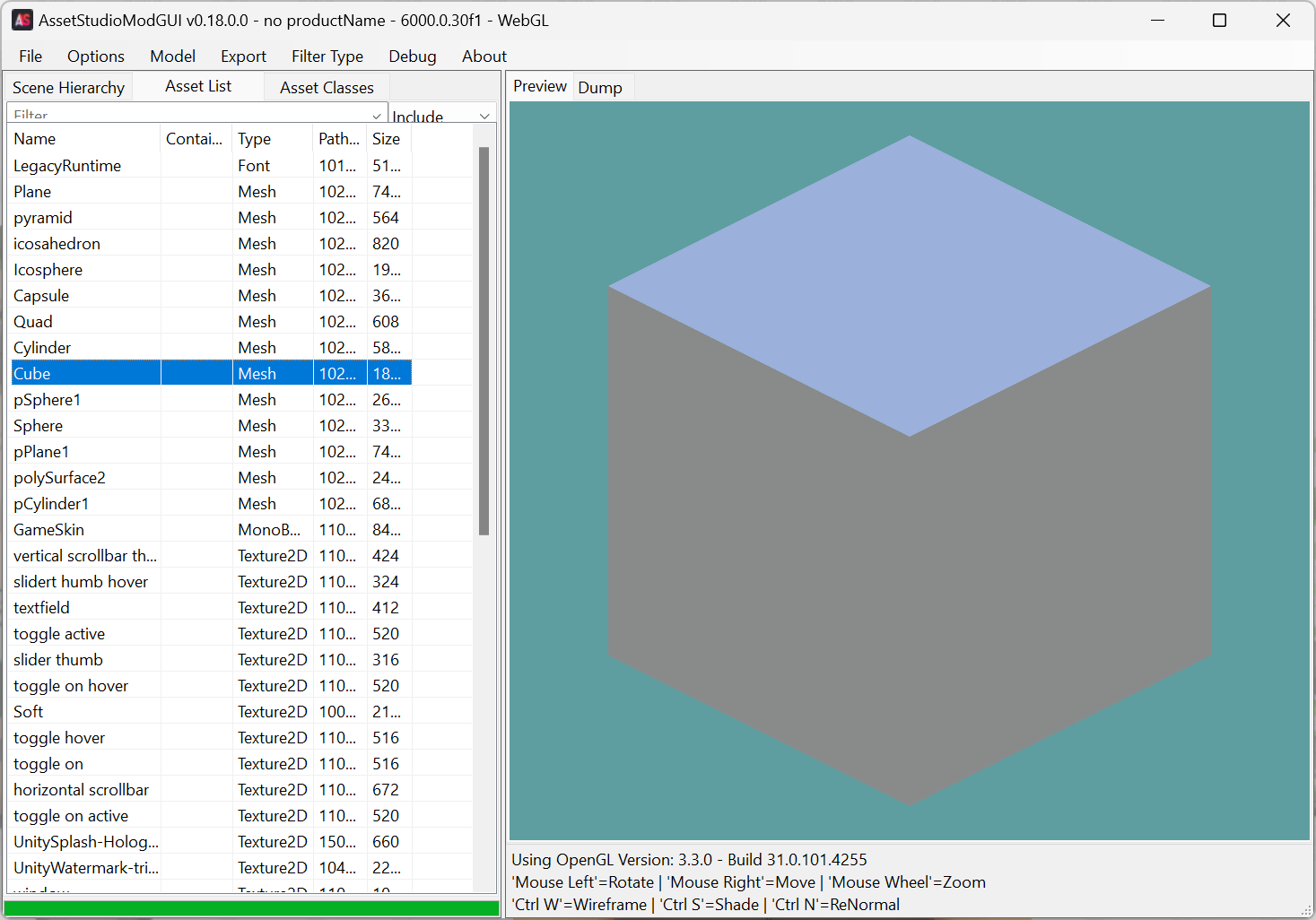Image resolution: width=1316 pixels, height=920 pixels.
Task: Open the Export menu
Action: pos(244,56)
